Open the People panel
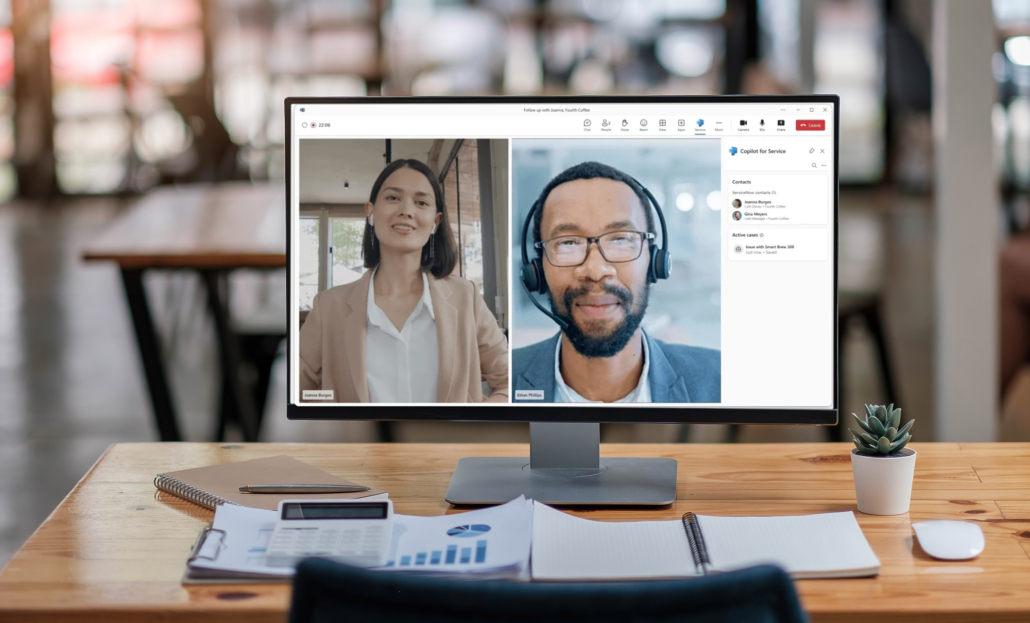 (607, 122)
